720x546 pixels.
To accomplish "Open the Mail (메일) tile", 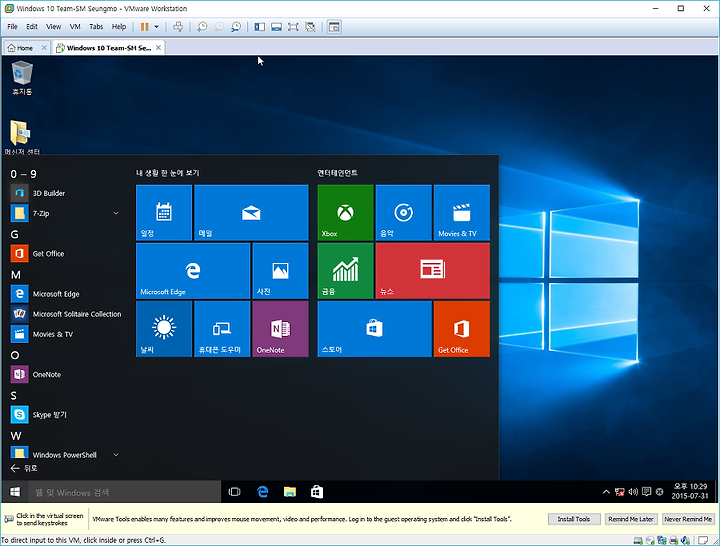I will pos(251,213).
